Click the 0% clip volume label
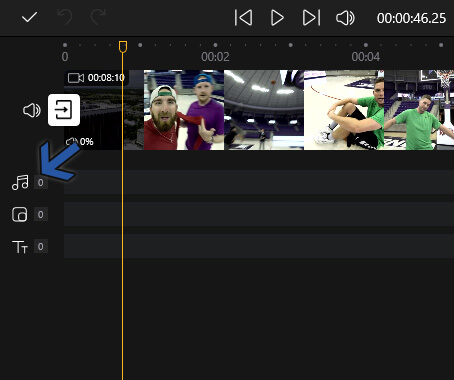 [x=86, y=142]
